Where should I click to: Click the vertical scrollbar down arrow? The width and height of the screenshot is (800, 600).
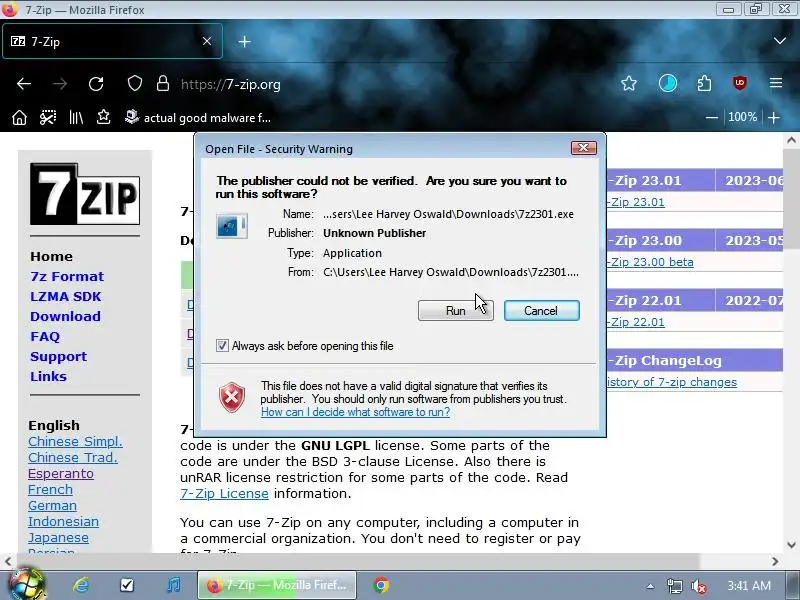791,544
